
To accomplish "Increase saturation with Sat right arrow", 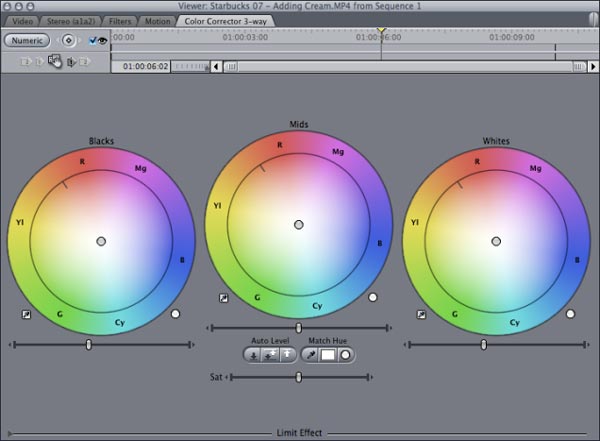I will [x=372, y=377].
